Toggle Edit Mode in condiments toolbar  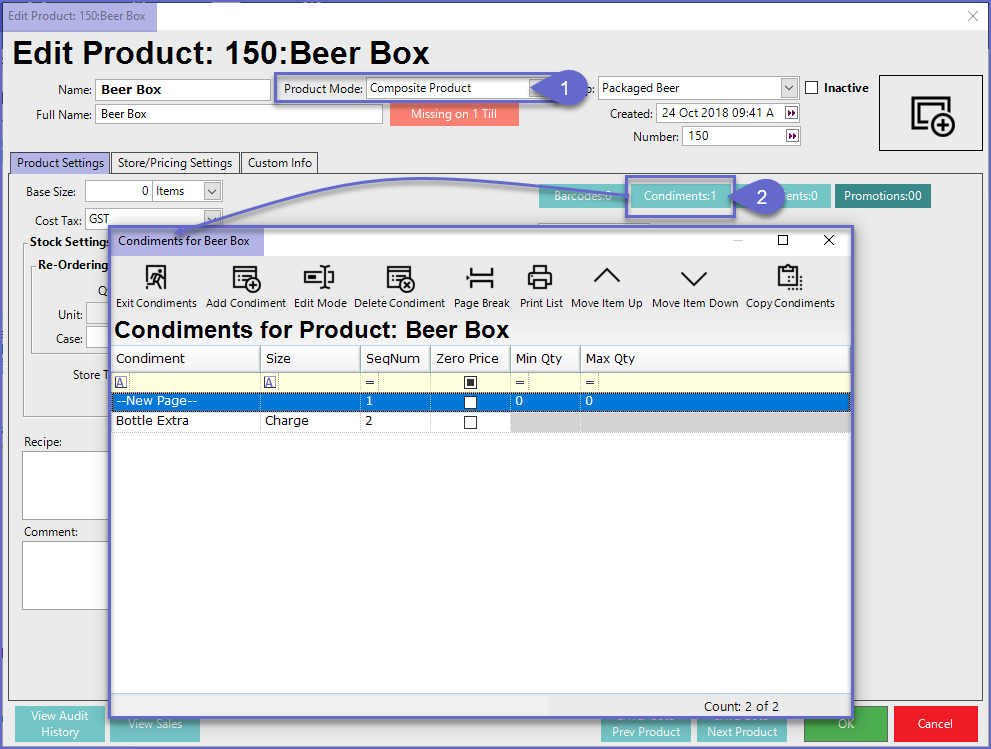pos(320,279)
